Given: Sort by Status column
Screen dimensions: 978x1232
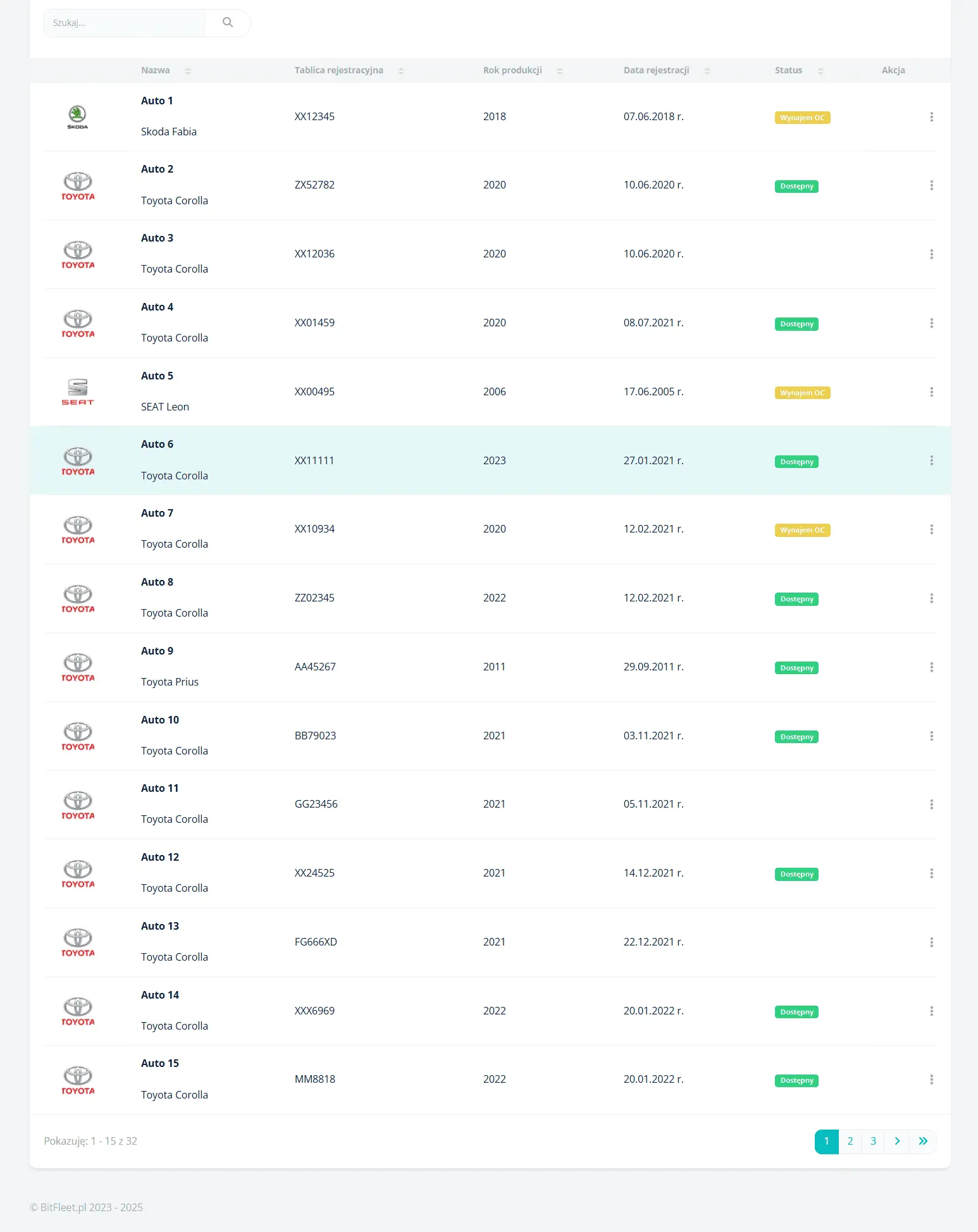Looking at the screenshot, I should click(799, 70).
